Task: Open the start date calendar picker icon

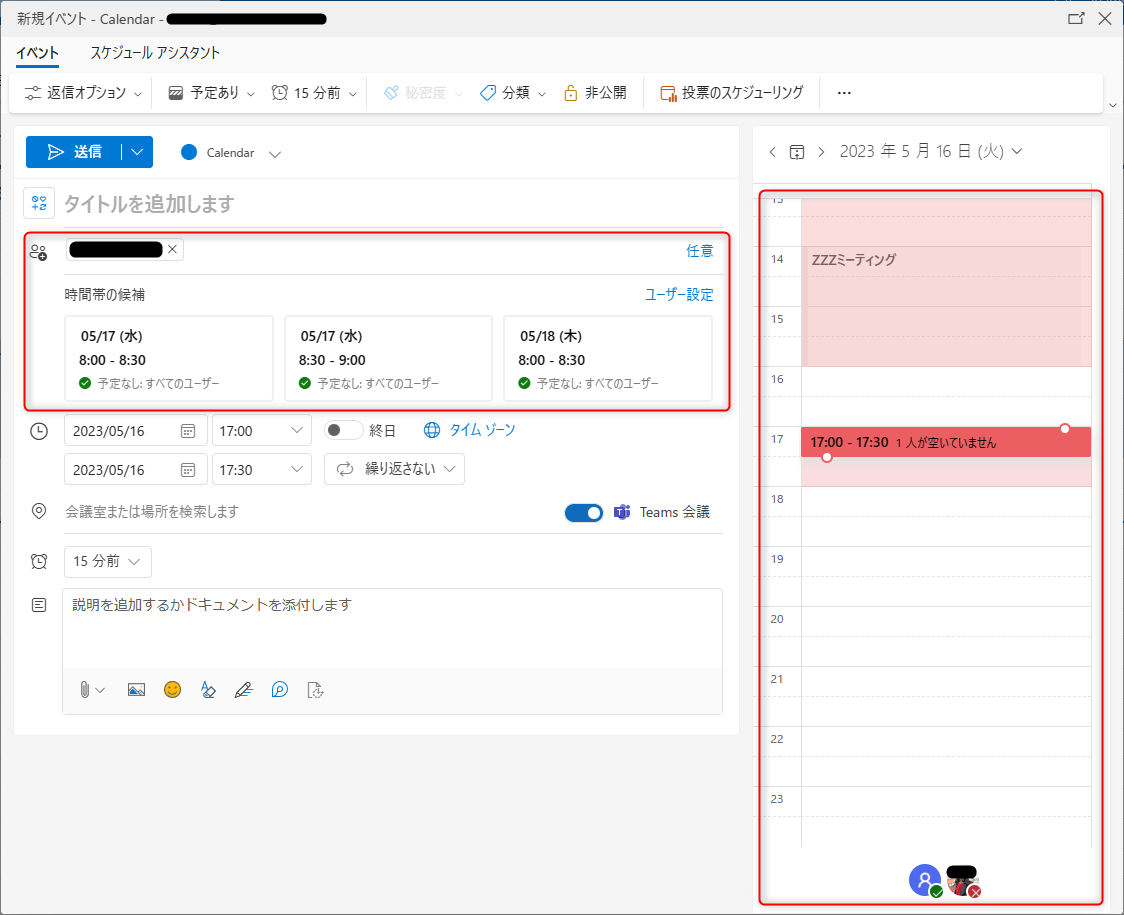Action: (x=188, y=431)
